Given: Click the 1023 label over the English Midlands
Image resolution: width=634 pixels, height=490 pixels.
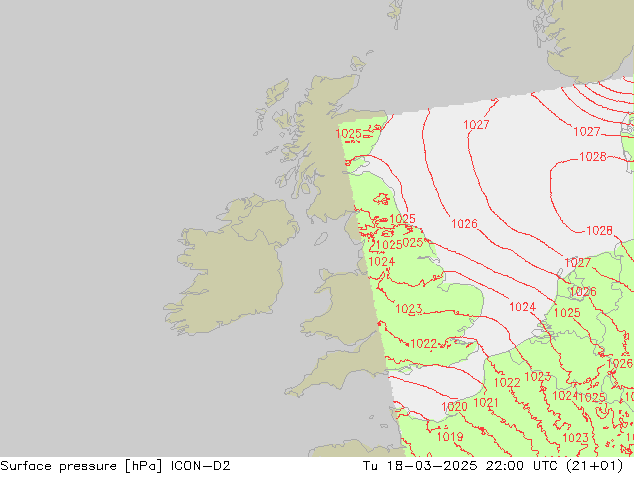Looking at the screenshot, I should [409, 309].
